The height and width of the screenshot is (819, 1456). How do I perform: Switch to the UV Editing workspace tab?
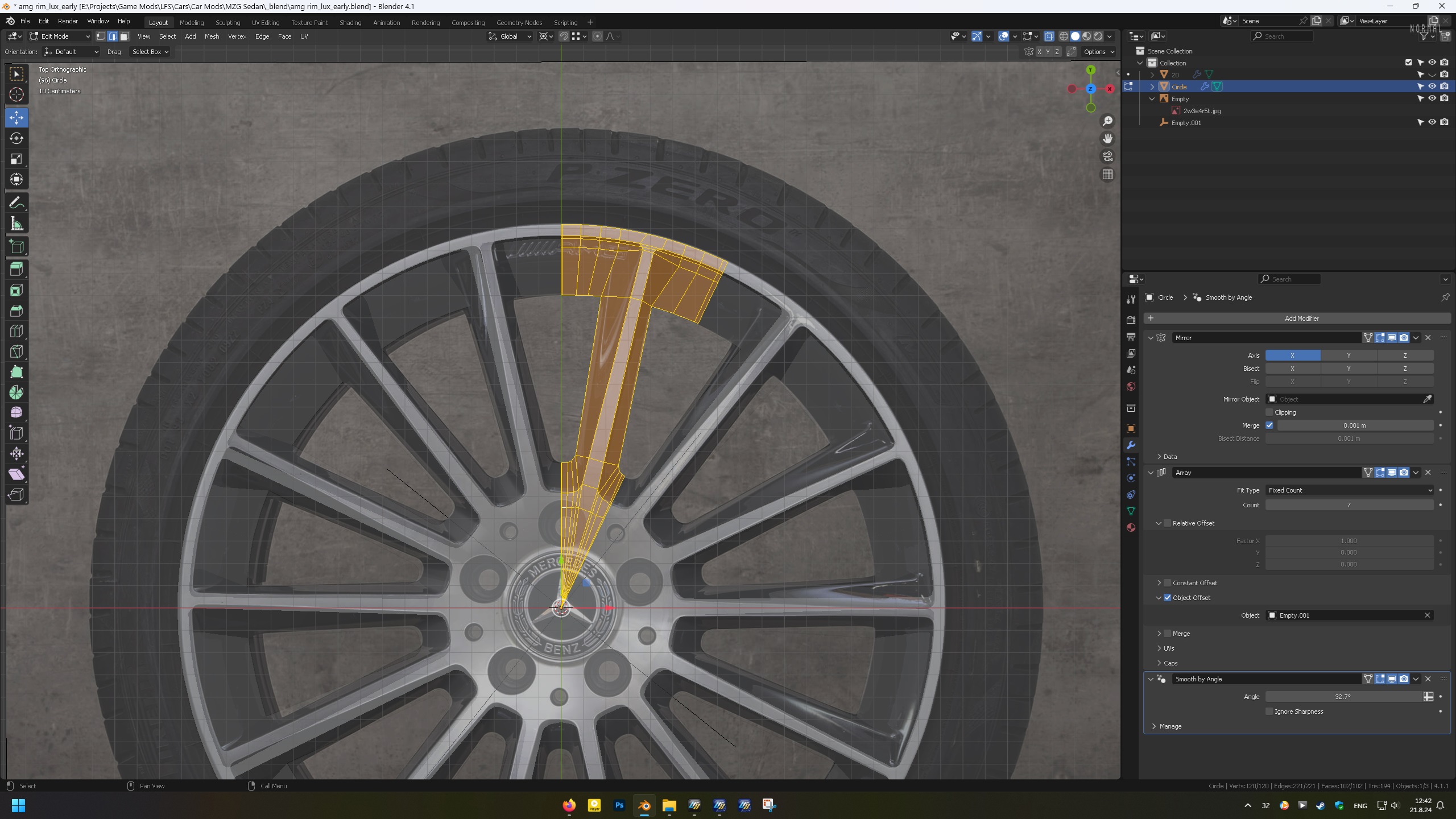coord(265,23)
